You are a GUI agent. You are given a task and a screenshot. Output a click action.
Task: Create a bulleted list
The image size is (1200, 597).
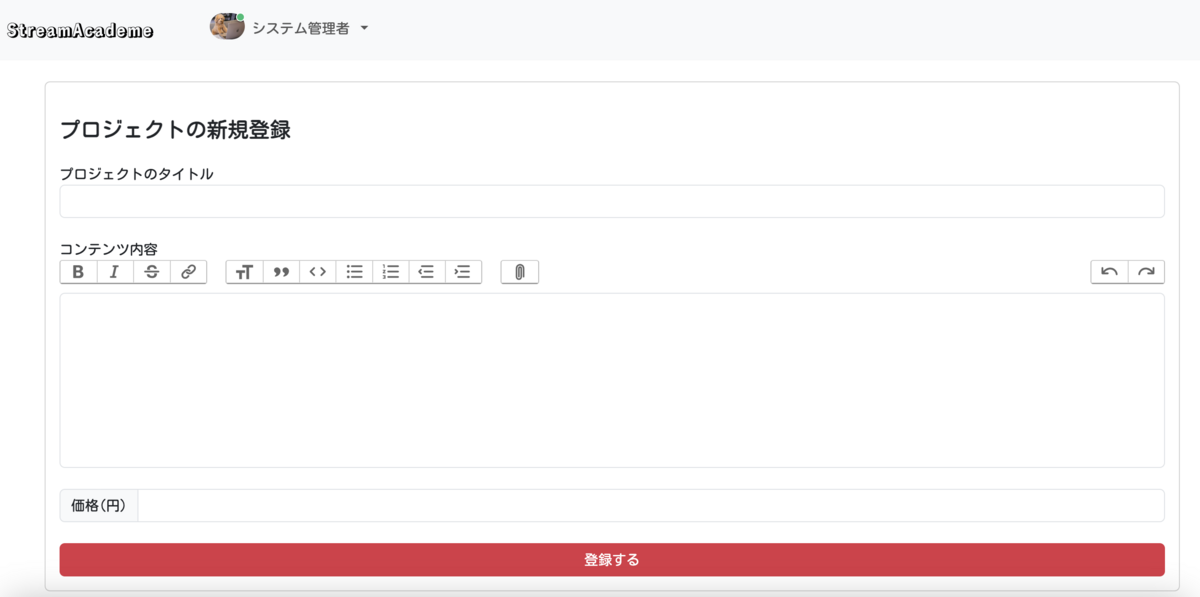coord(354,272)
